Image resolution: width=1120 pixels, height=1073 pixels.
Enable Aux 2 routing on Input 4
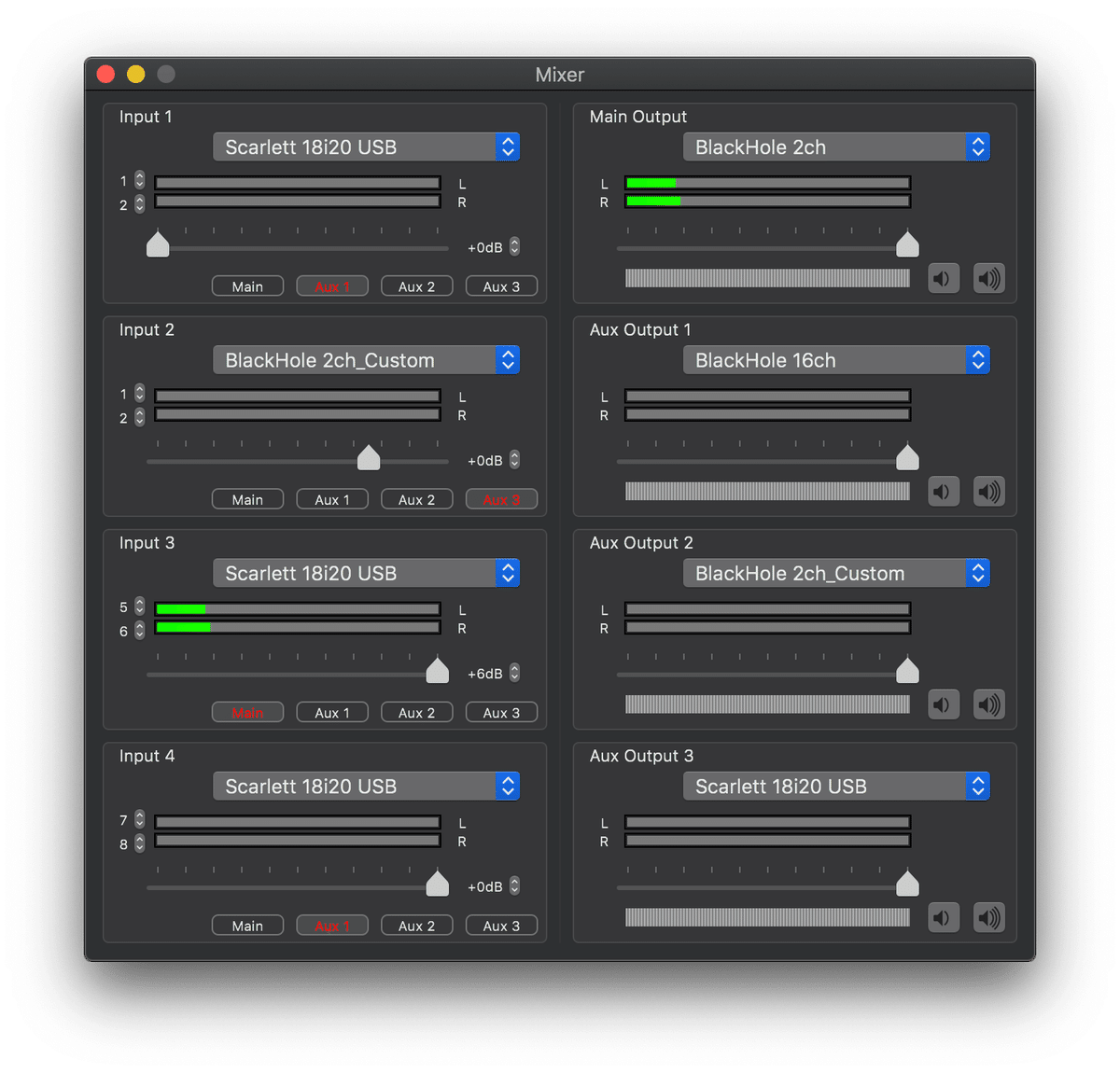[x=416, y=926]
